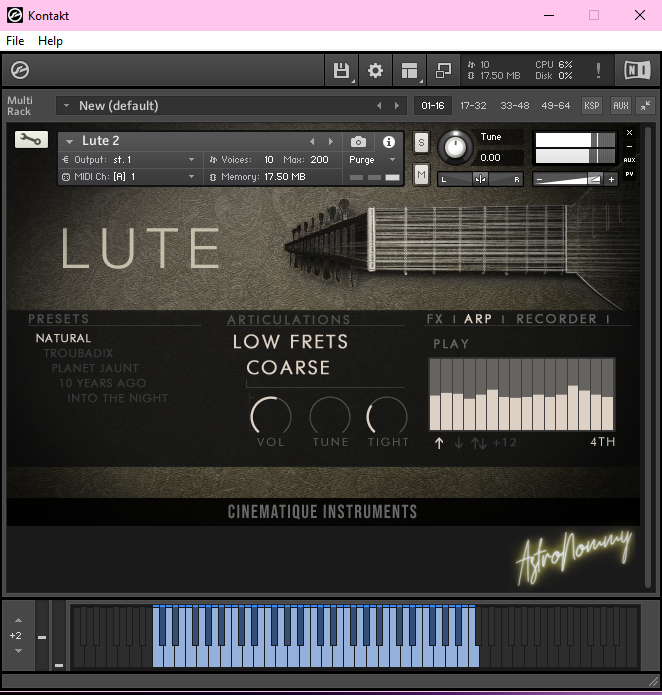Viewport: 662px width, 695px height.
Task: Toggle the PV button on instrument header
Action: pyautogui.click(x=629, y=174)
